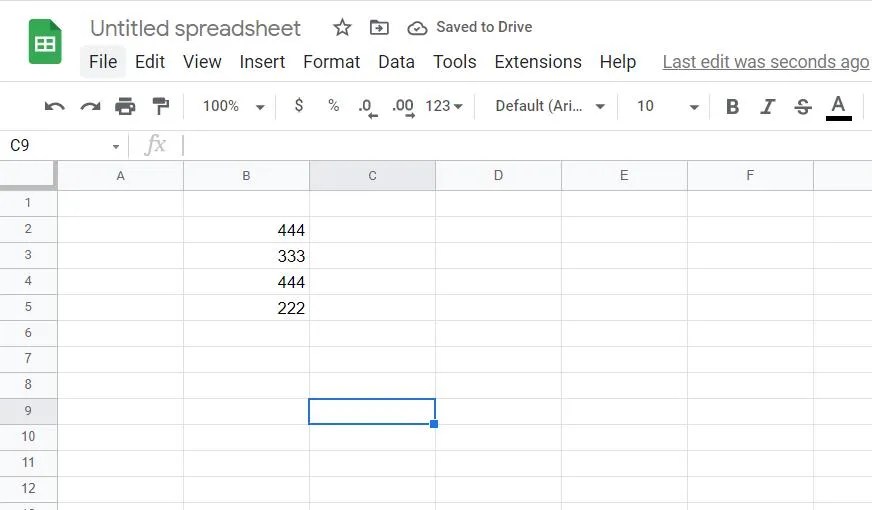Activate the paint format tool
The height and width of the screenshot is (510, 872).
(161, 106)
